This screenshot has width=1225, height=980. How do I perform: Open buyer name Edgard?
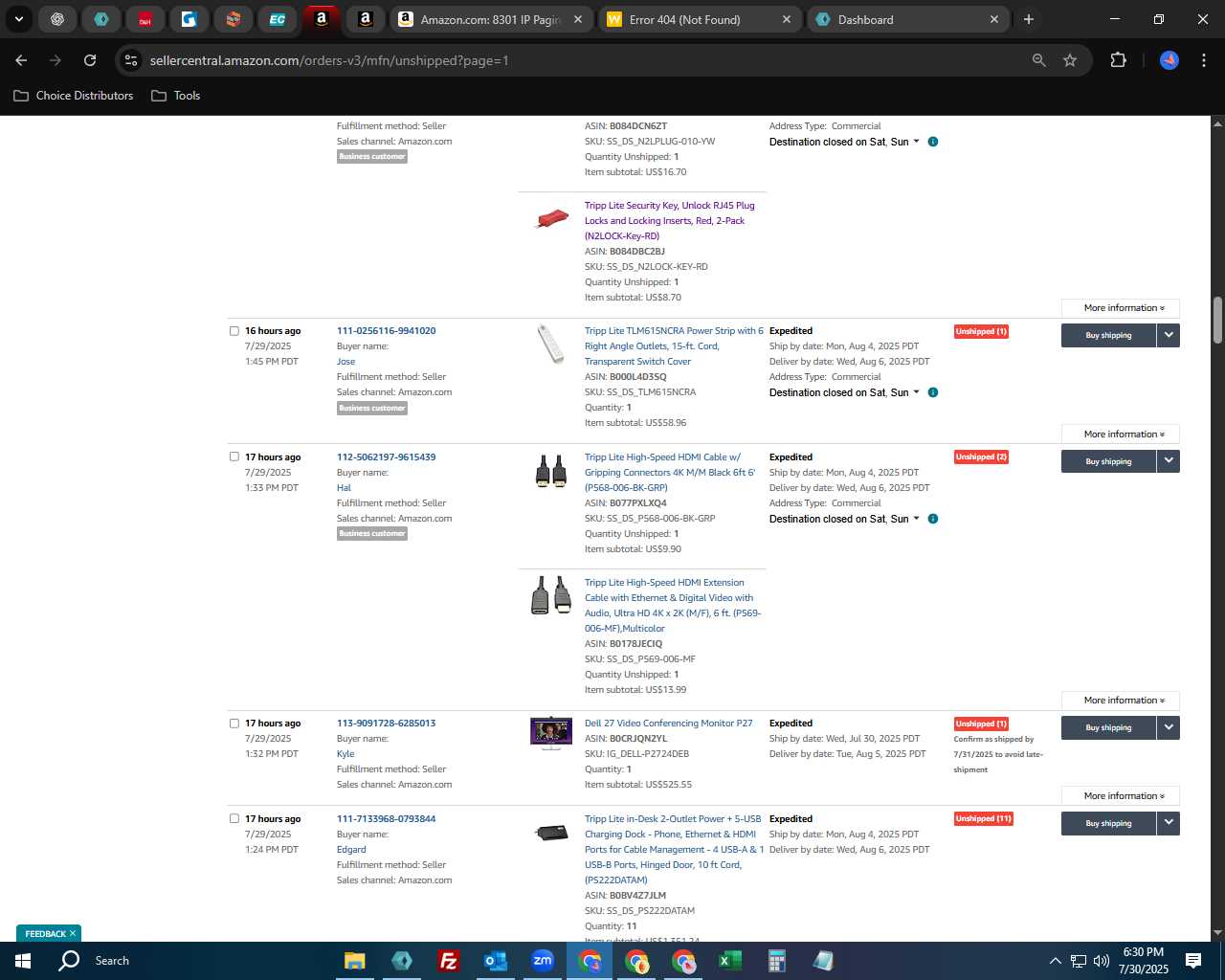click(351, 850)
